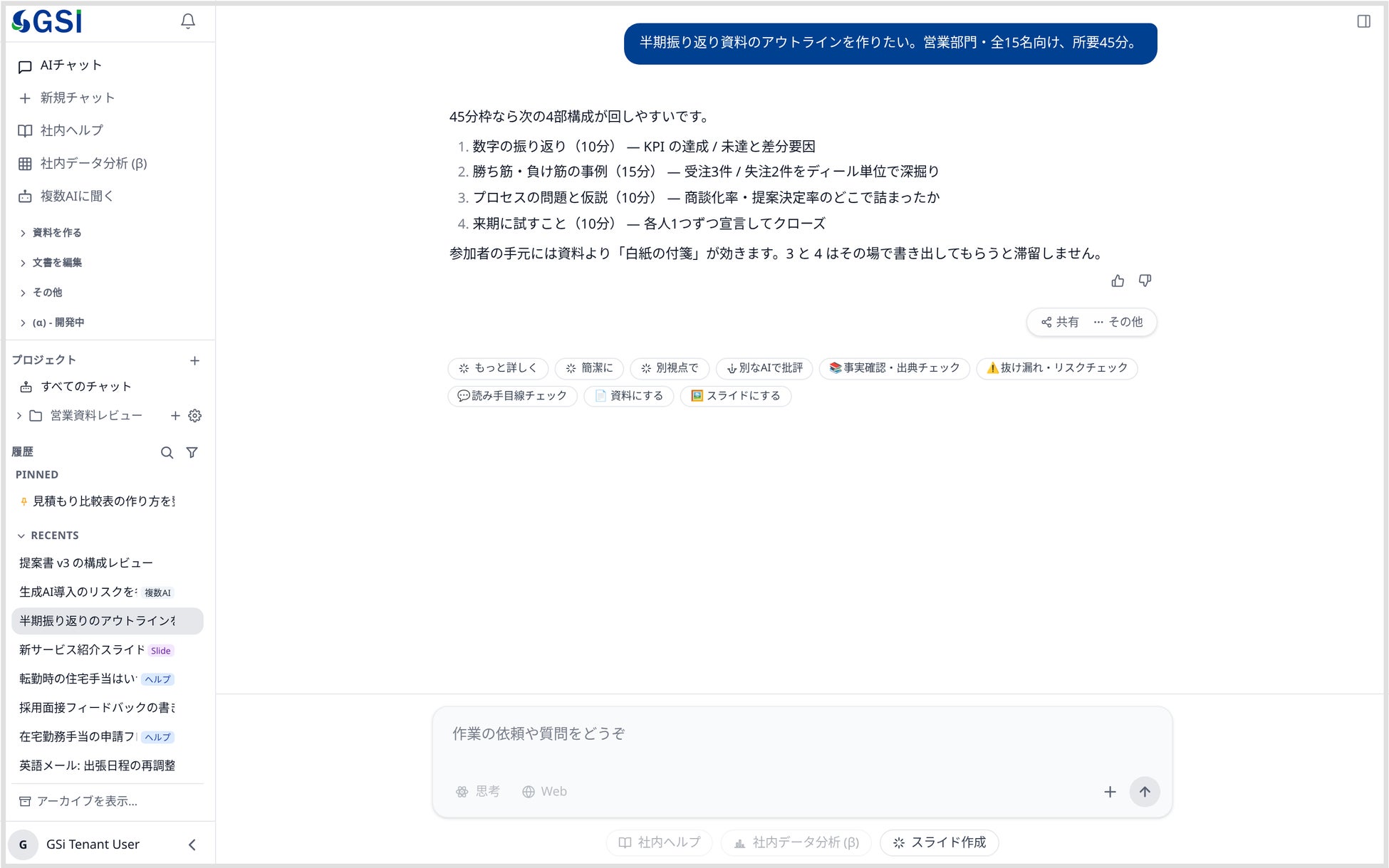This screenshot has height=868, width=1389.
Task: Toggle Web search in composer
Action: tap(544, 792)
